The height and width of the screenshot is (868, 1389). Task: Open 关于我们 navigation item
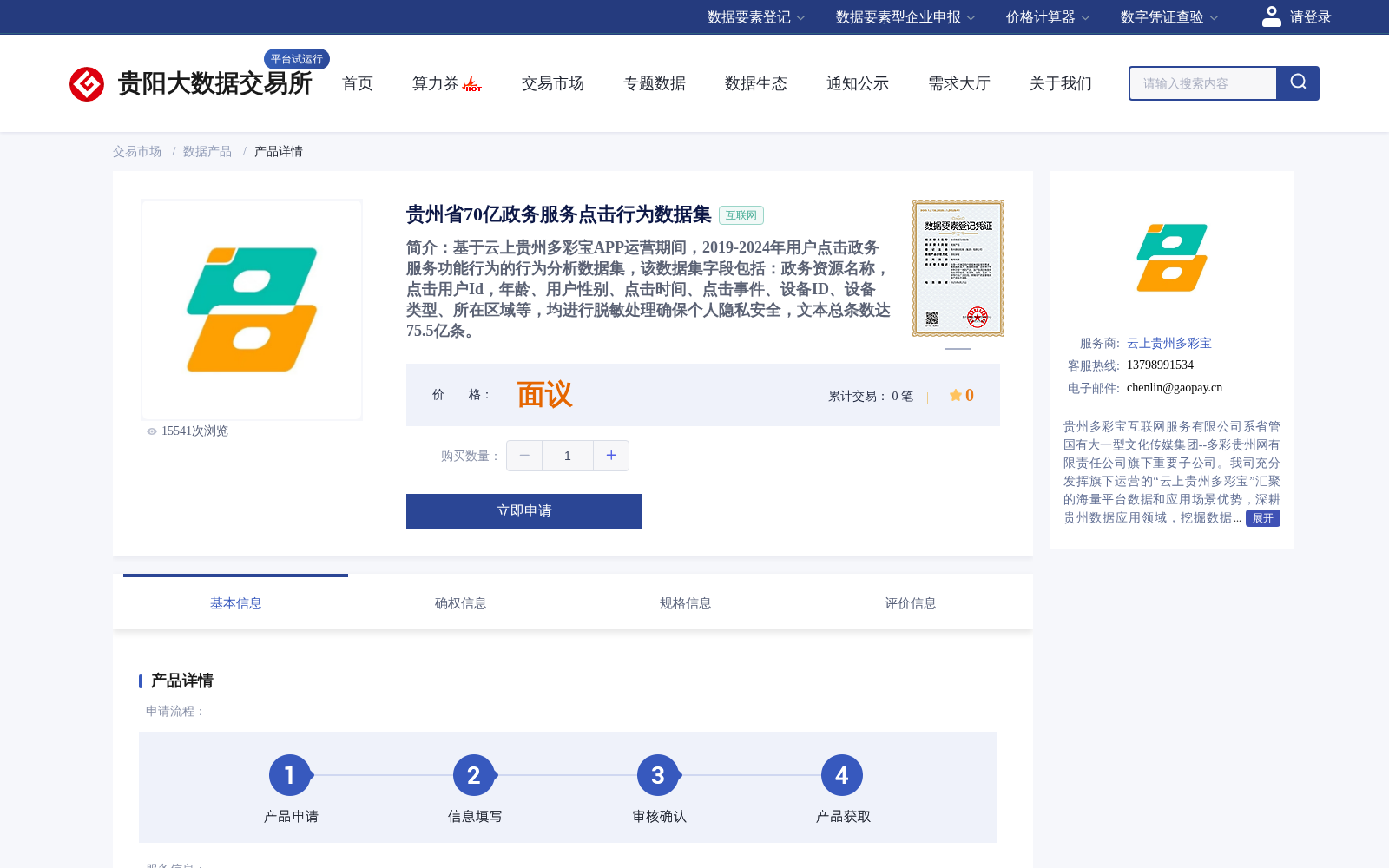click(x=1061, y=83)
